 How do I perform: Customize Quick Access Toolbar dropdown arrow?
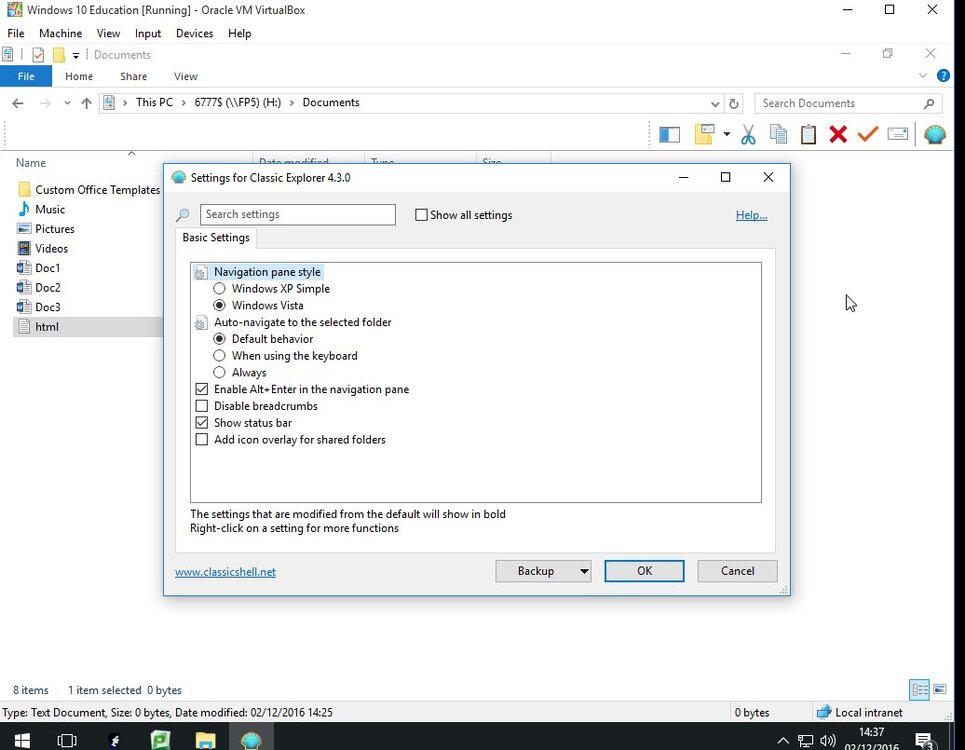tap(76, 55)
